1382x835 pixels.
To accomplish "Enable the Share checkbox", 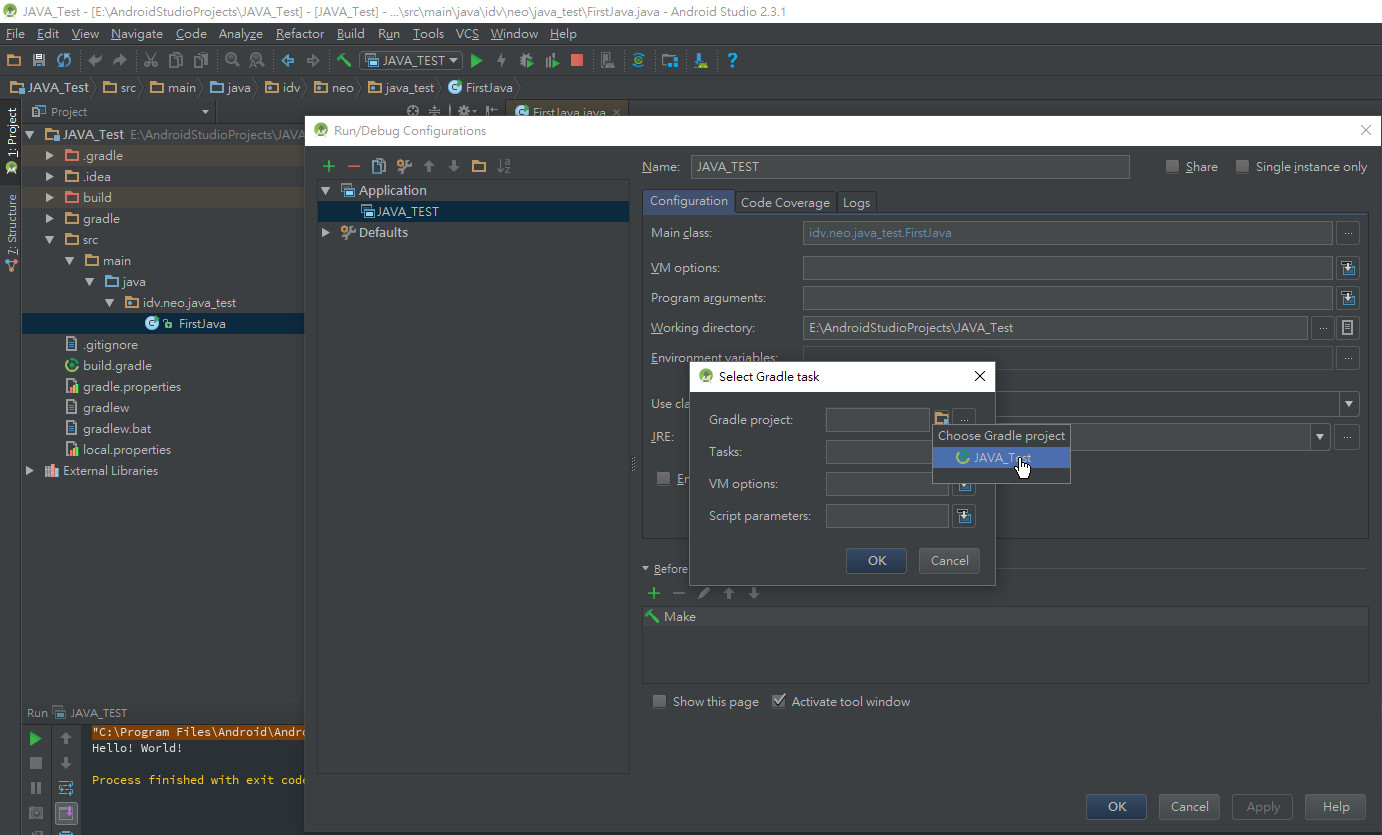I will tap(1172, 167).
